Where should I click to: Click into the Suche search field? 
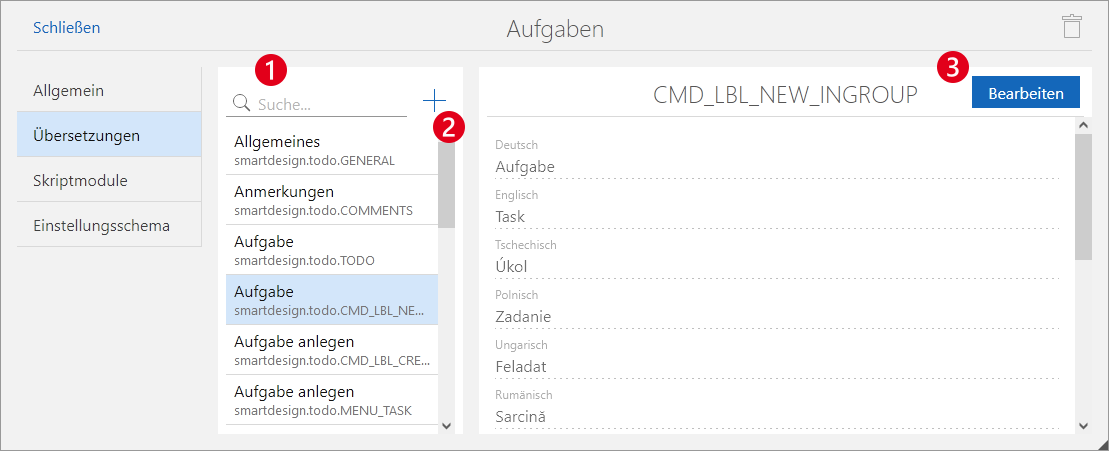(330, 104)
